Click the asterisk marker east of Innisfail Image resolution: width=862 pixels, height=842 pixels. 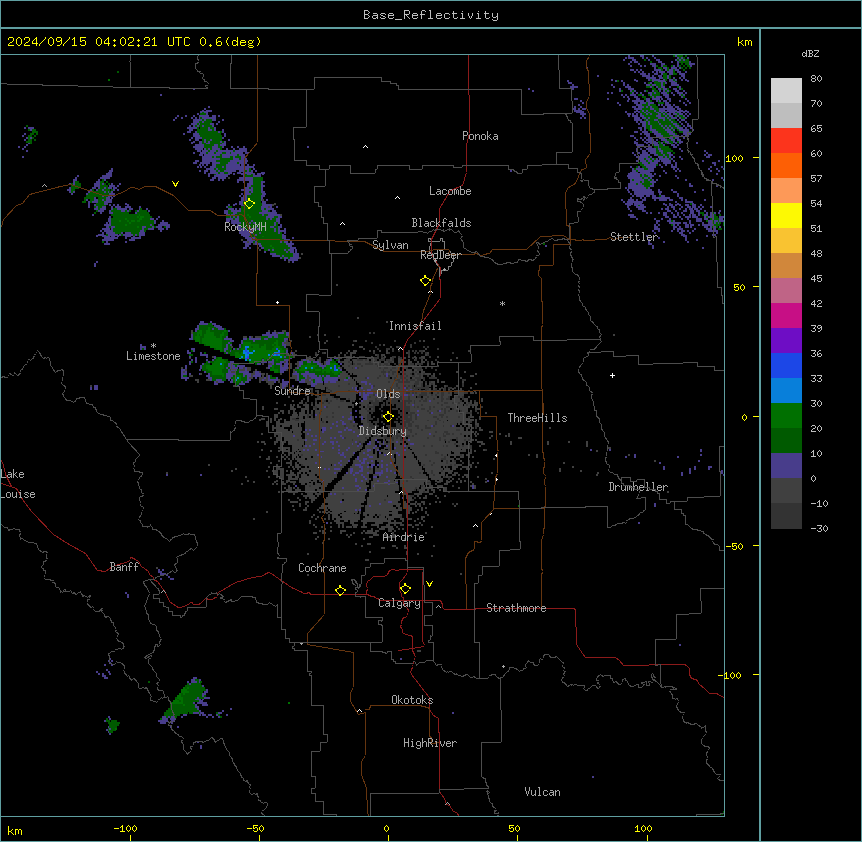point(502,303)
